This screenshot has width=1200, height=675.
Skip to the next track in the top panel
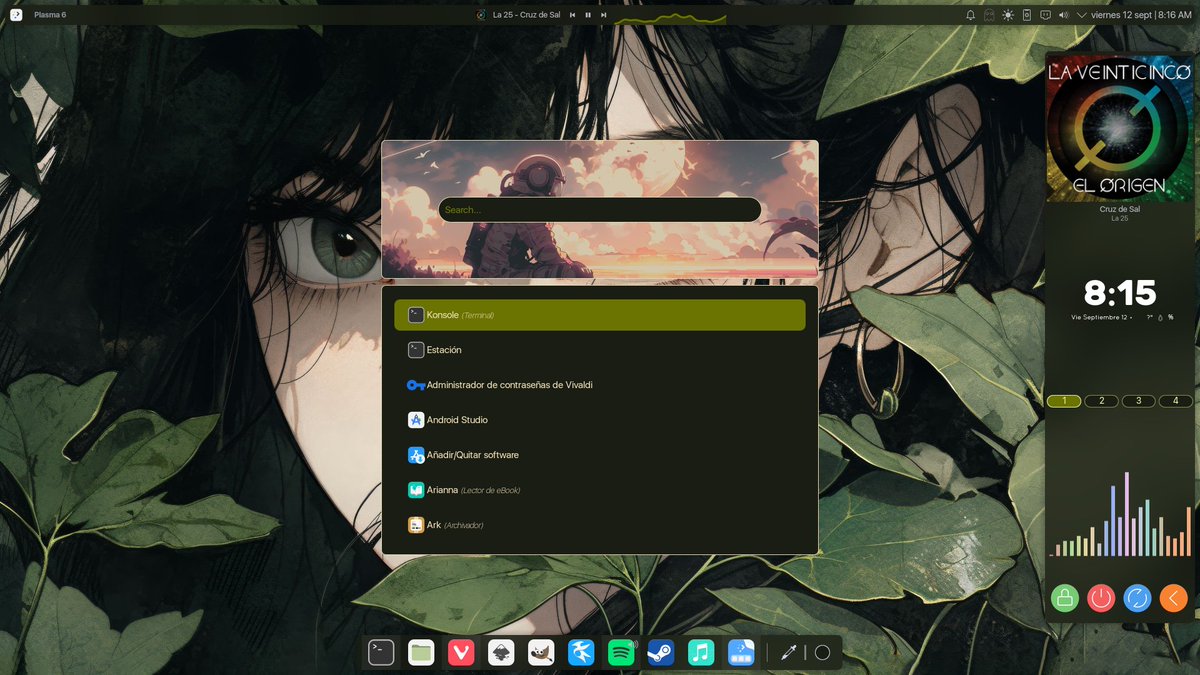[603, 14]
